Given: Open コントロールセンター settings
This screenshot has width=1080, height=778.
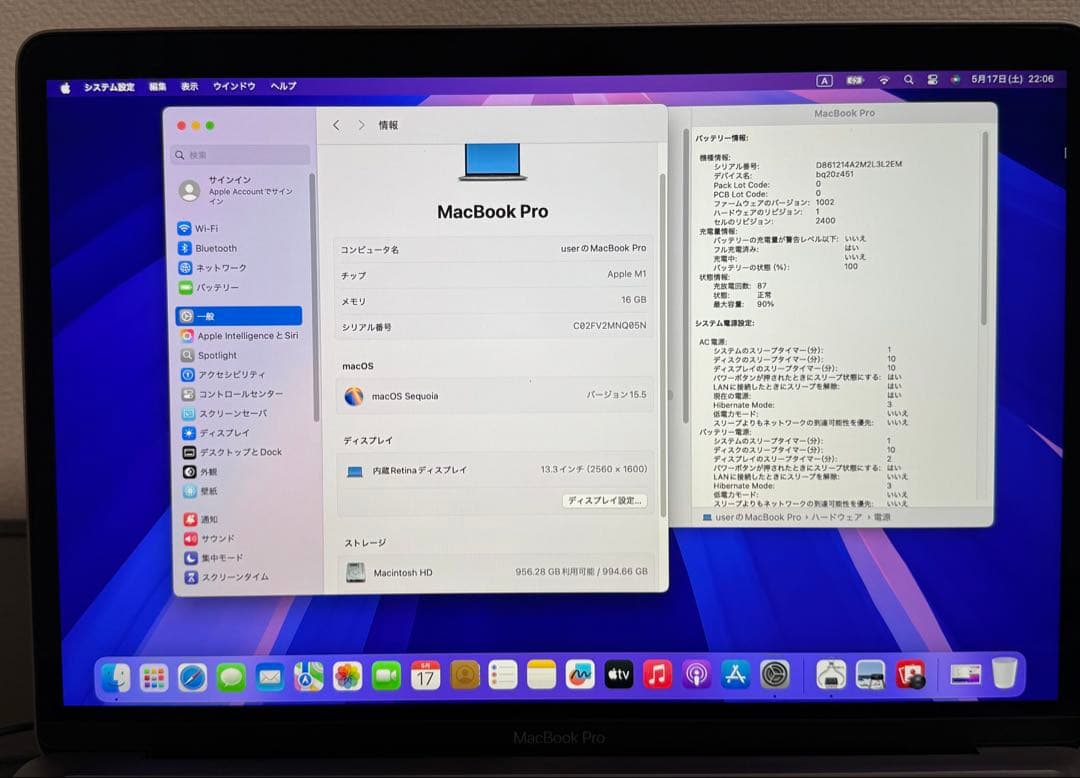Looking at the screenshot, I should click(x=240, y=393).
